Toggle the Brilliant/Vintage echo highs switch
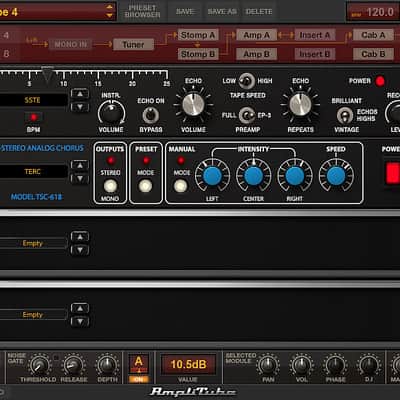The height and width of the screenshot is (400, 400). click(x=345, y=116)
